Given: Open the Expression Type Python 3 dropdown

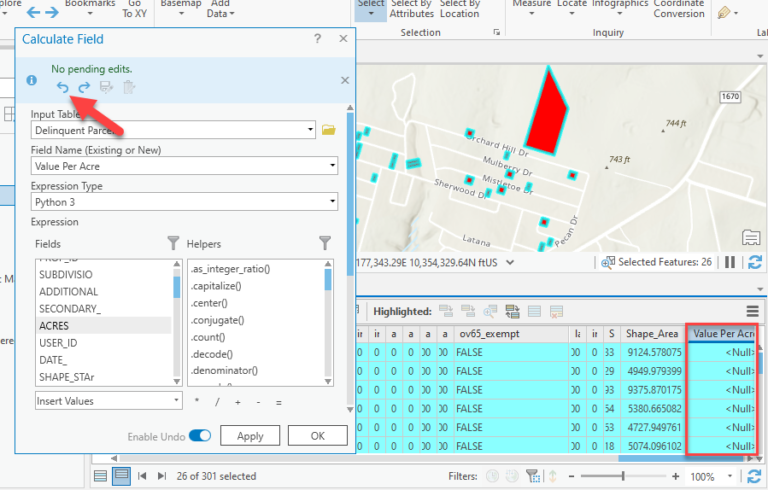Looking at the screenshot, I should [331, 202].
